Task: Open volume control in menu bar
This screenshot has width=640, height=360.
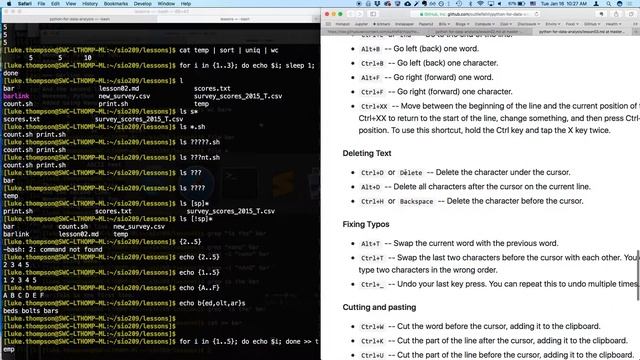Action: (499, 4)
